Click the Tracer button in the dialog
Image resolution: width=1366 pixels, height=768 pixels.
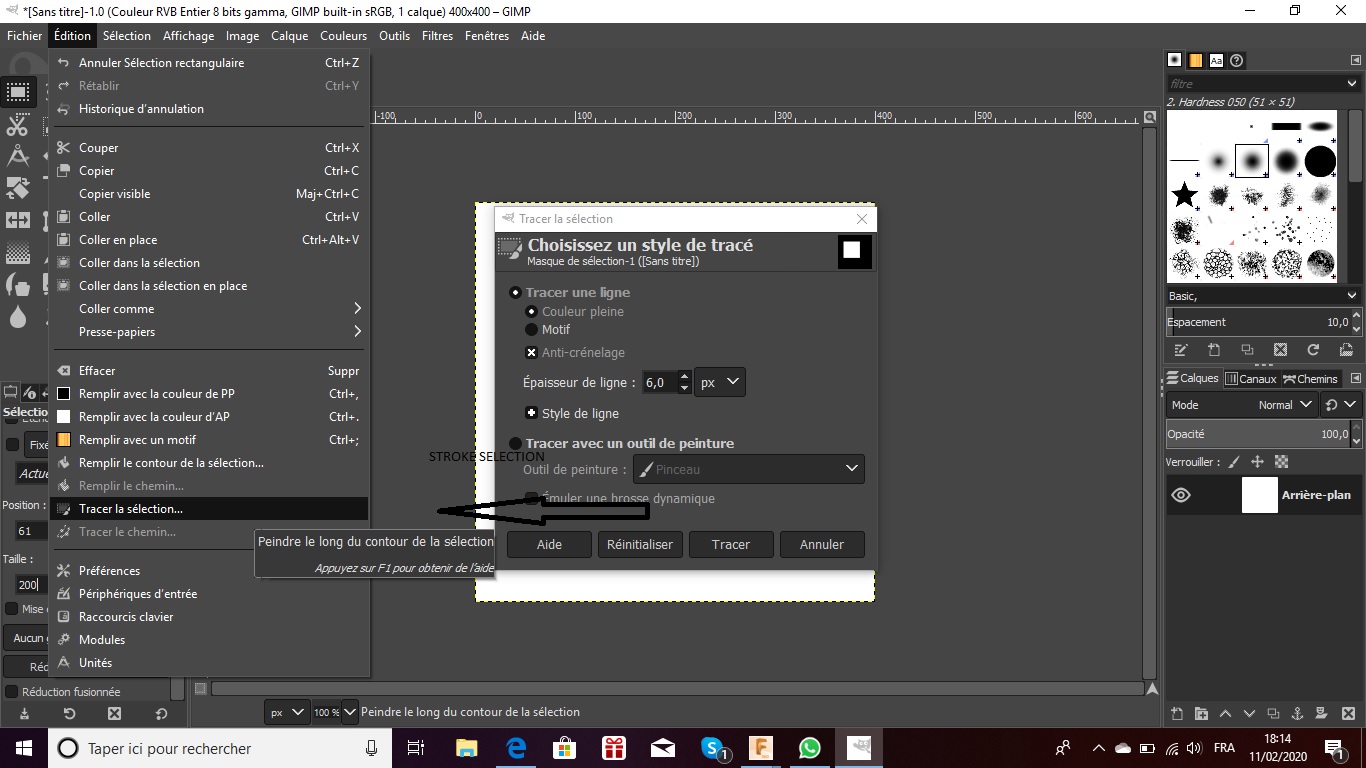pos(731,544)
